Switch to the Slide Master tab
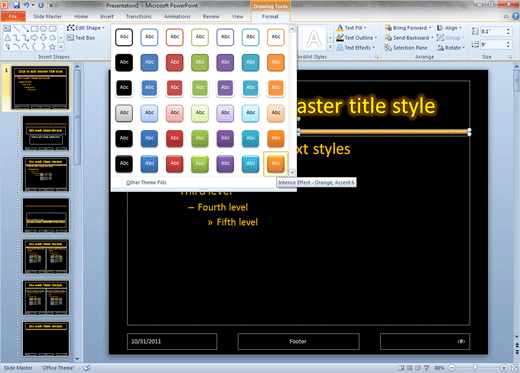This screenshot has height=373, width=520. click(x=47, y=16)
